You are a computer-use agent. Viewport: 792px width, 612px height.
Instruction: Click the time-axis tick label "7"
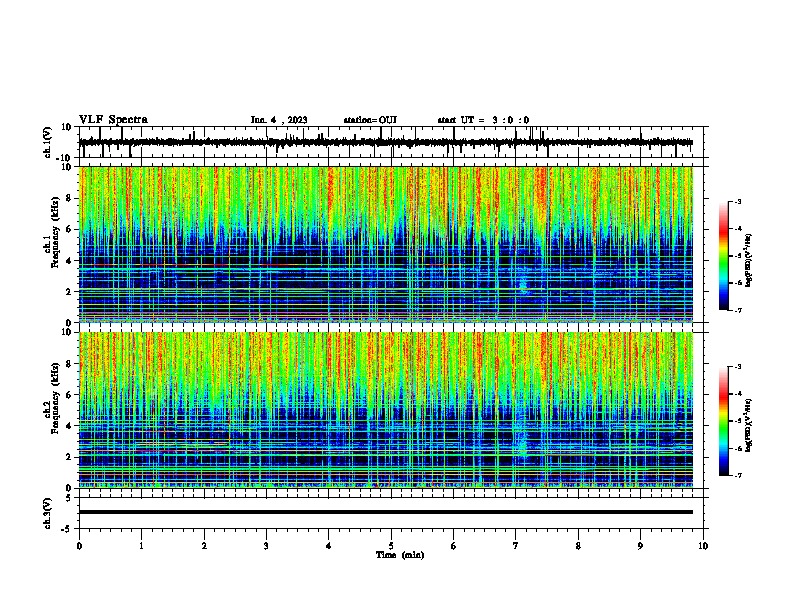[516, 546]
